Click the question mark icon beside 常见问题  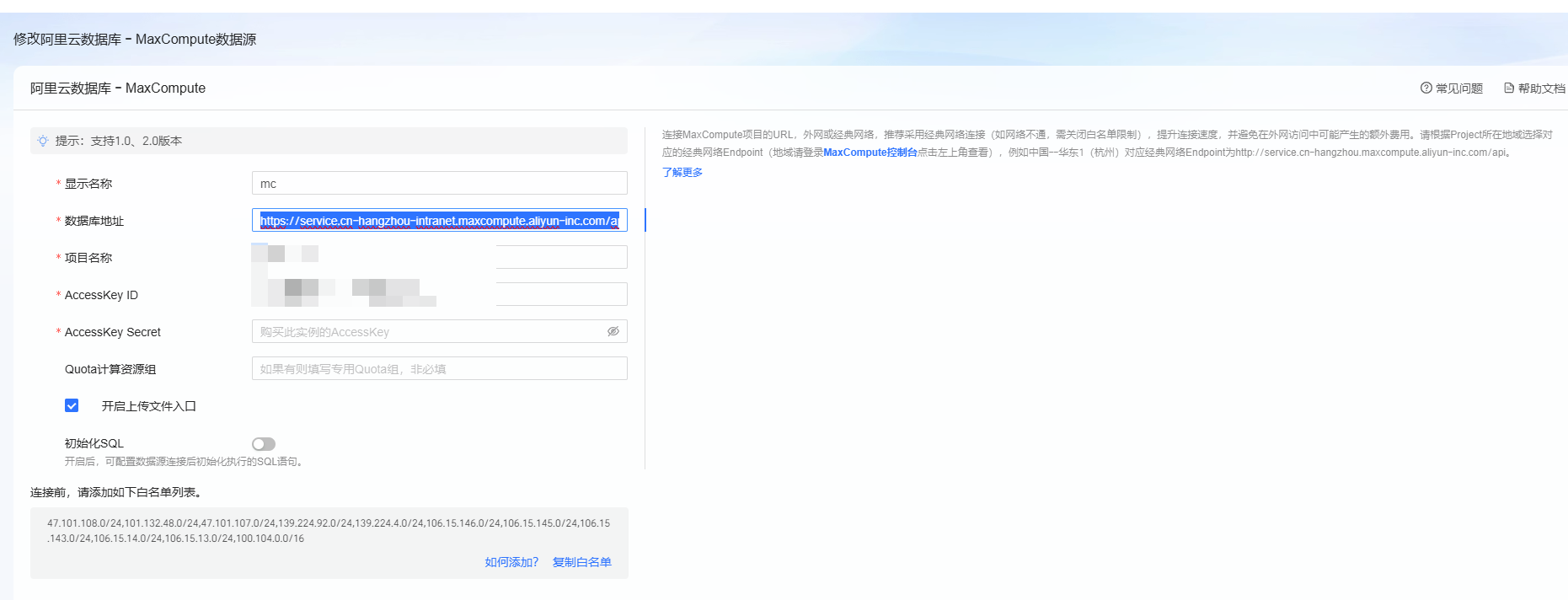(1426, 88)
